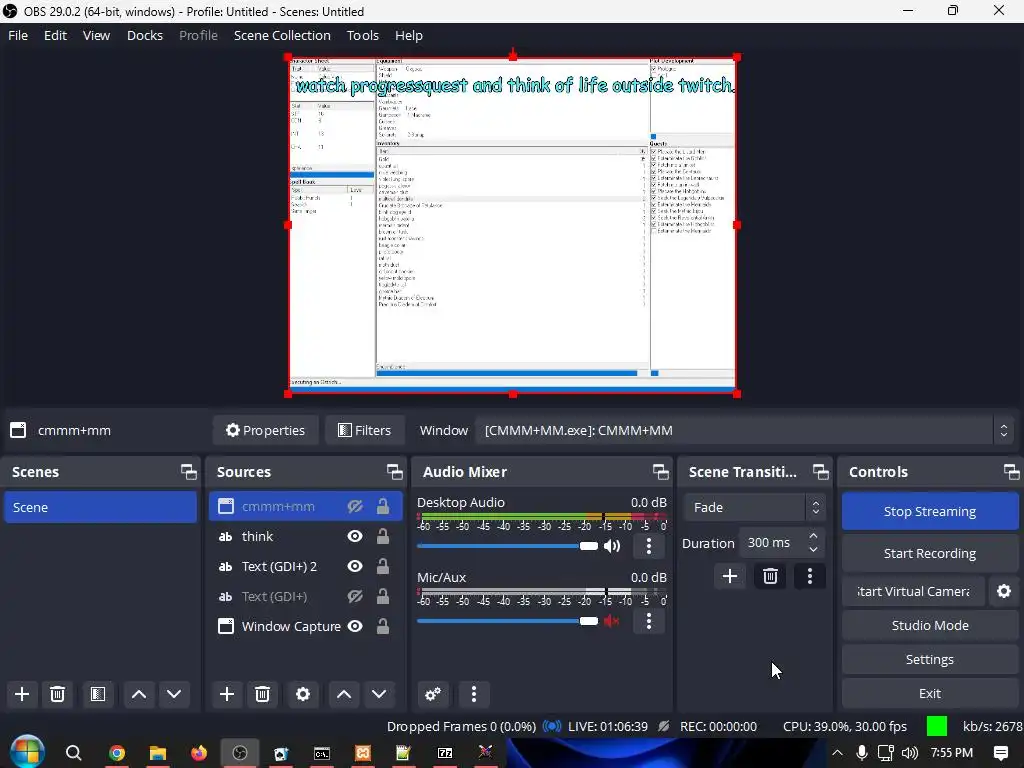The width and height of the screenshot is (1024, 768).
Task: Adjust Mic/Aux volume slider
Action: pyautogui.click(x=507, y=621)
